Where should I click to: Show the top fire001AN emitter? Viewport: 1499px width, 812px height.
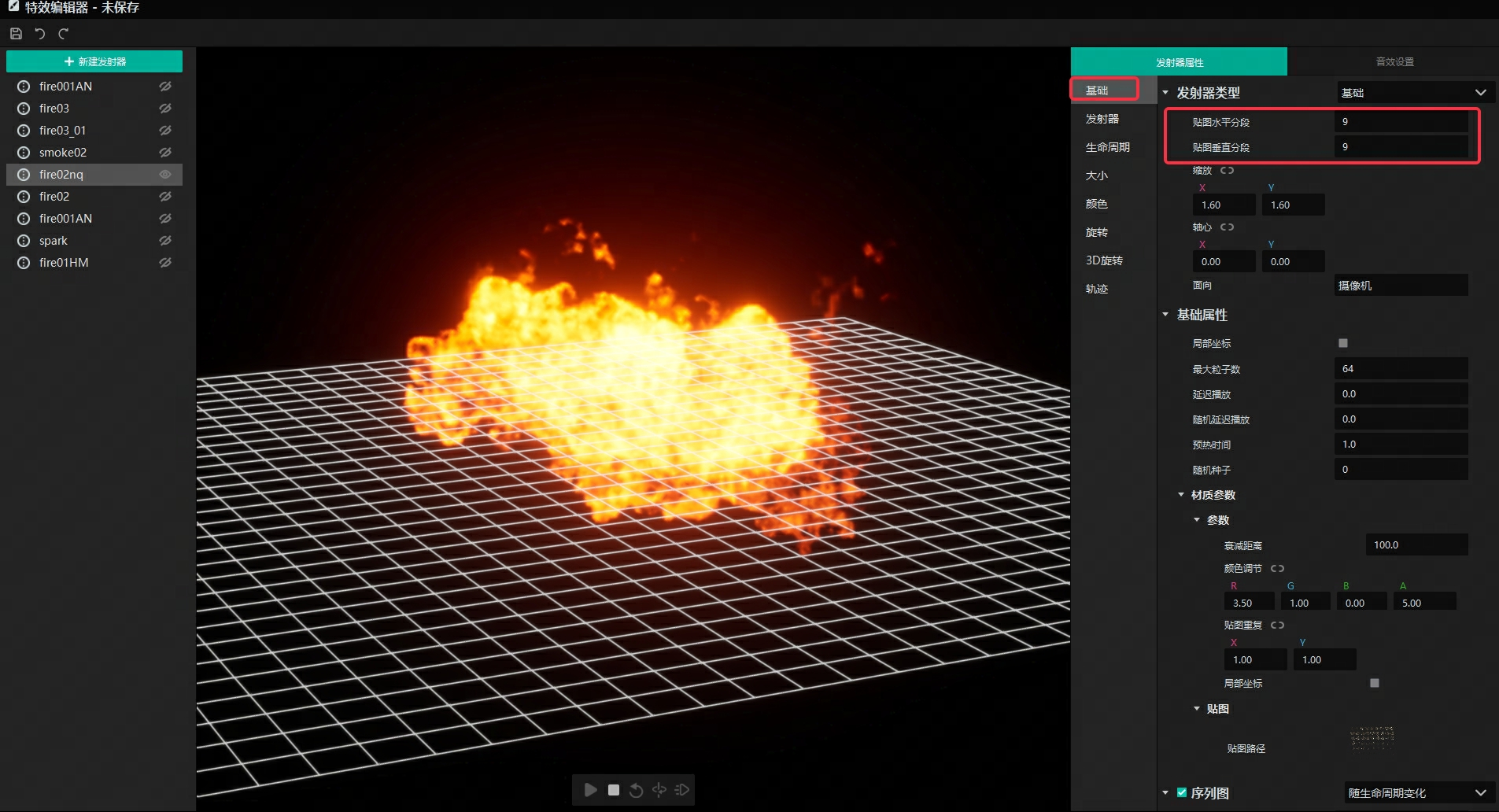165,87
